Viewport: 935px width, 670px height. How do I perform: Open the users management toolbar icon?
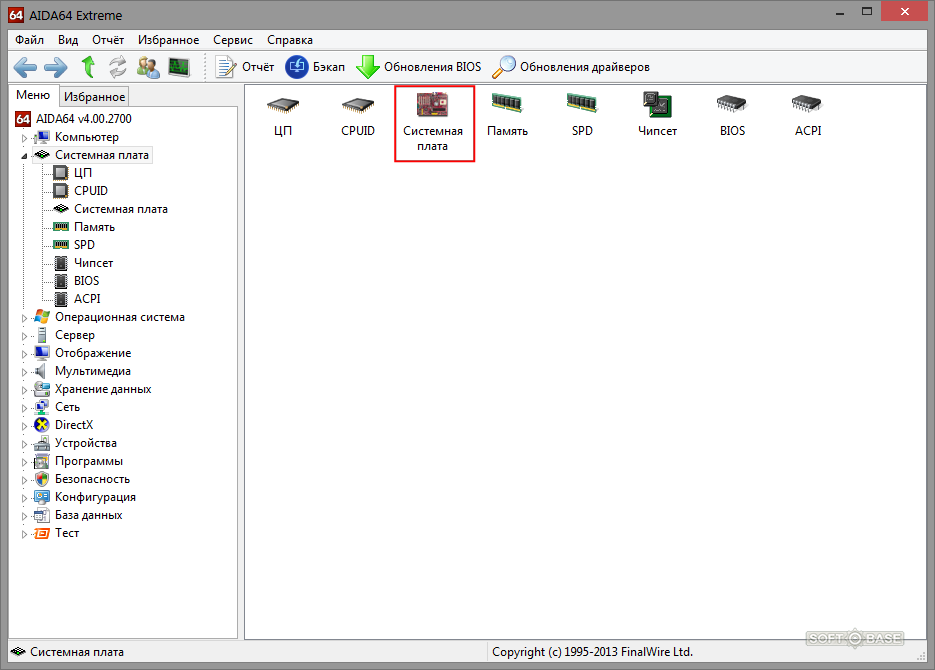tap(148, 67)
